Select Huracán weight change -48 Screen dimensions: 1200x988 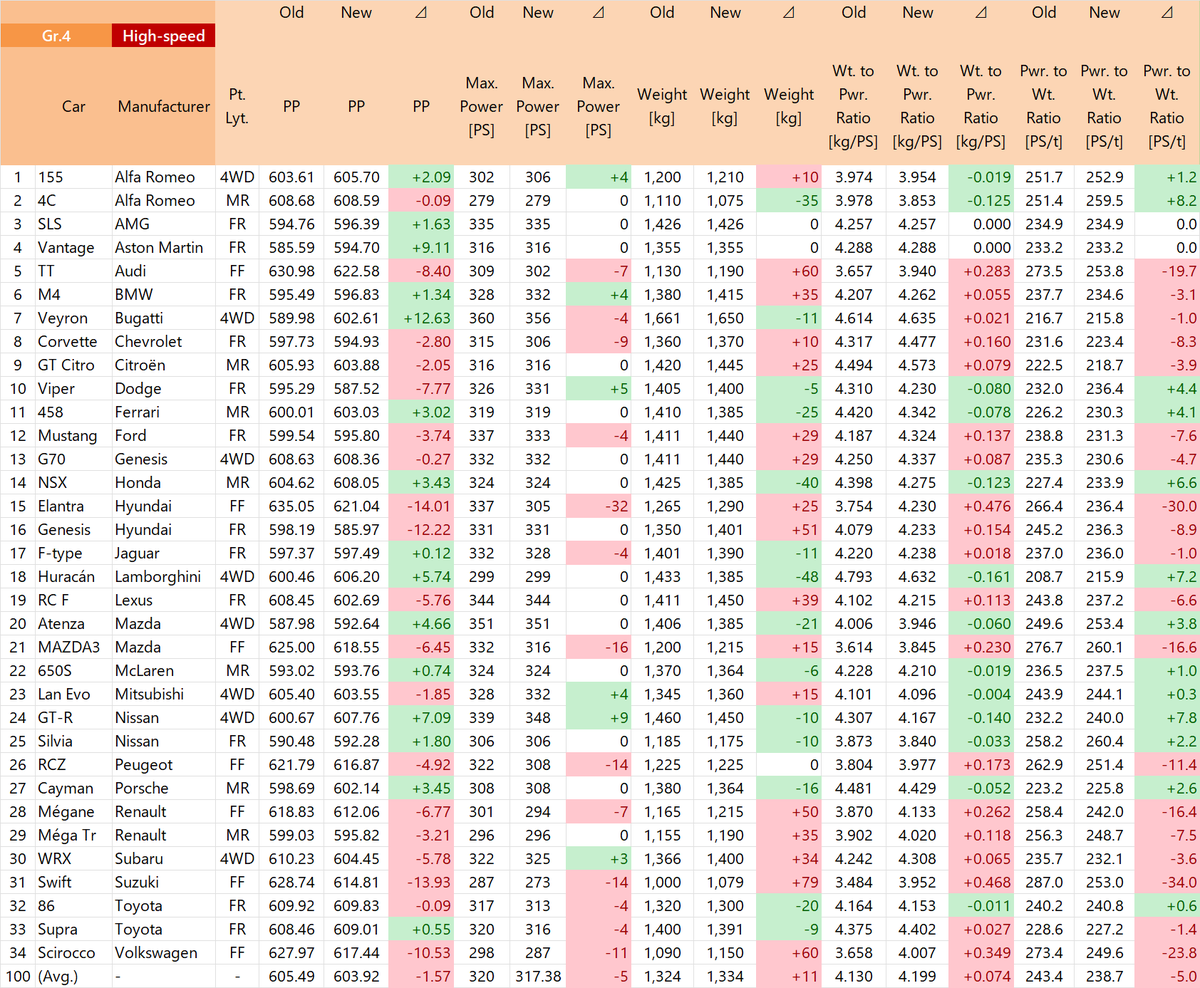tap(789, 576)
